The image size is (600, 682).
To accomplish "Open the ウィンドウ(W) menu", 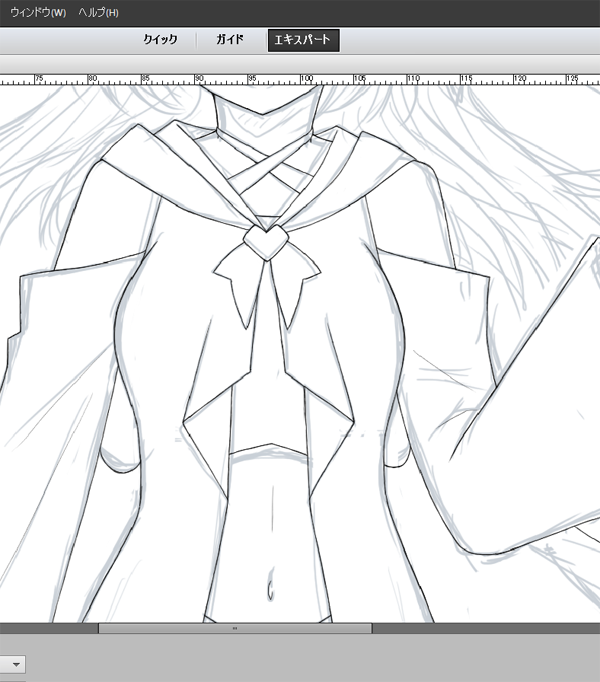I will pyautogui.click(x=38, y=13).
